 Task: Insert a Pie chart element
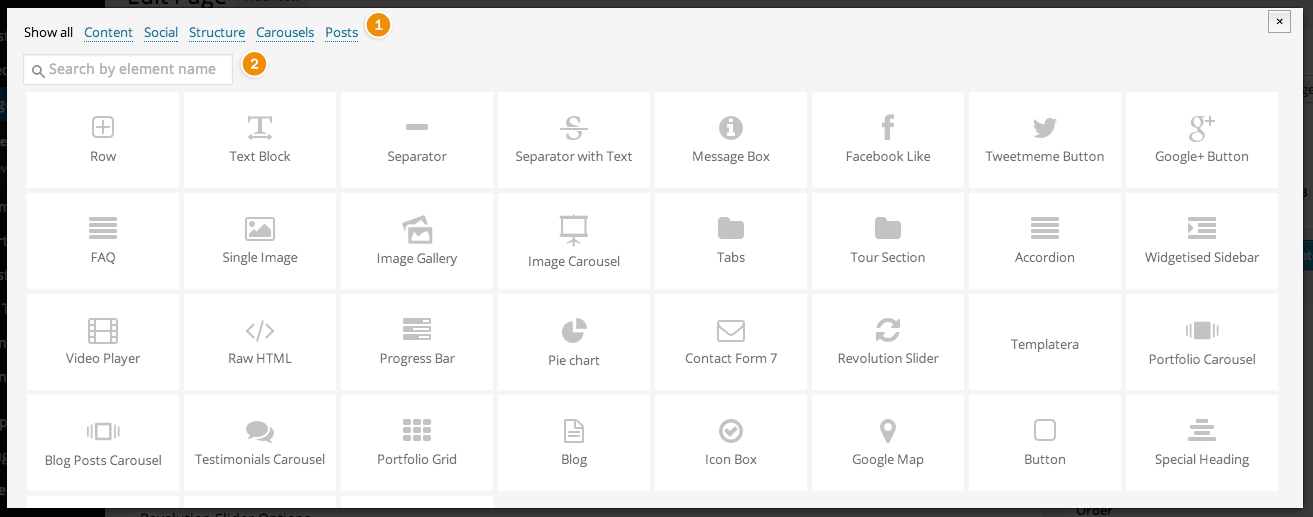[x=574, y=342]
